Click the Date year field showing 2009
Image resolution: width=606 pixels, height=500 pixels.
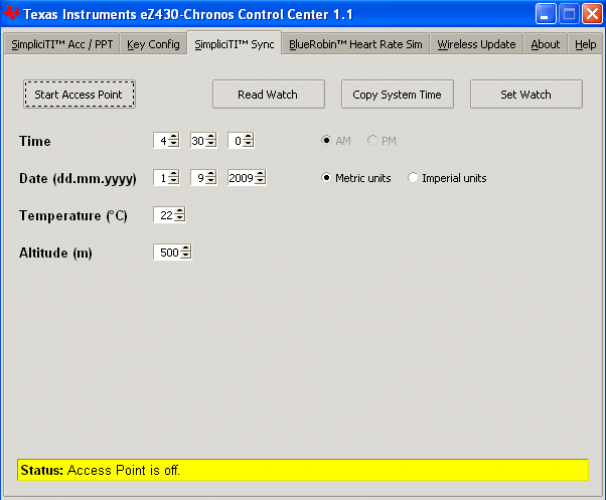[x=242, y=178]
